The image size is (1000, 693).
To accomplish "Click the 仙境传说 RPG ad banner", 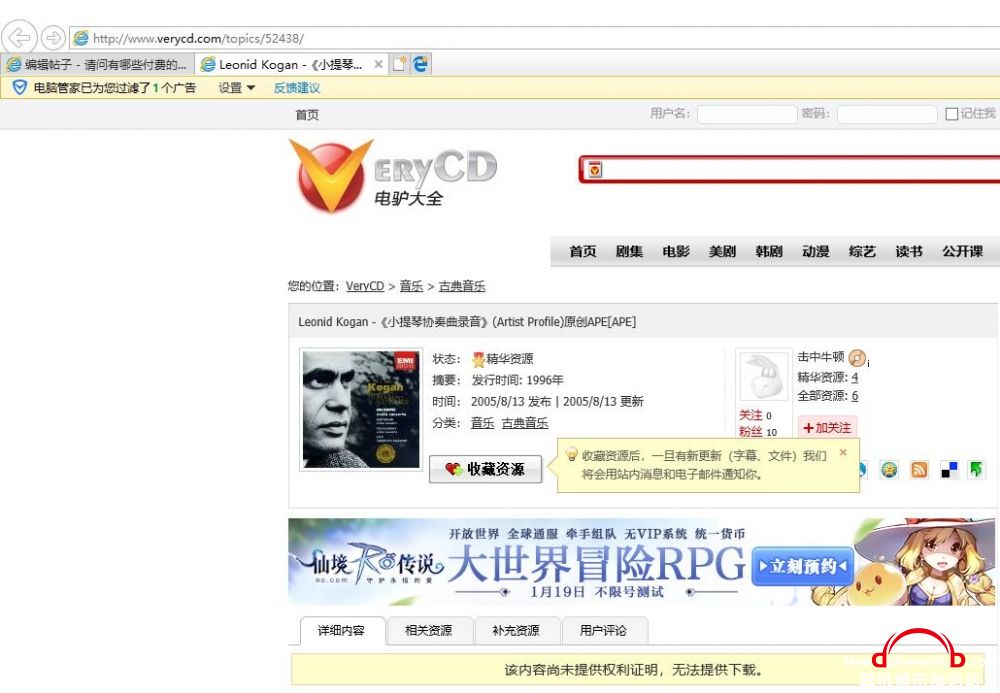I will pyautogui.click(x=641, y=562).
